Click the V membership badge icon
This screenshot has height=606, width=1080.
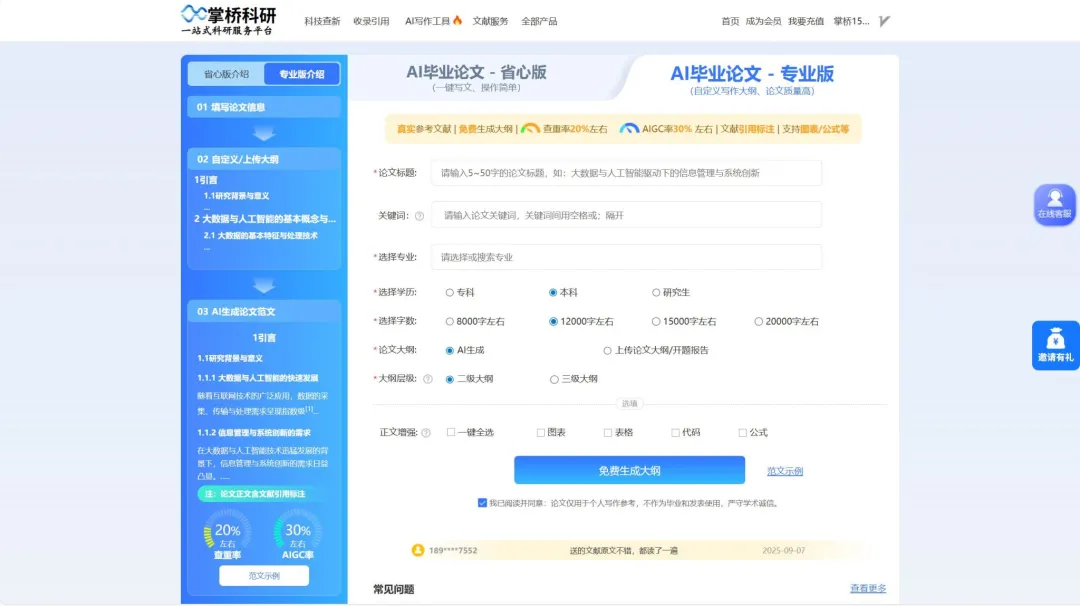click(x=884, y=21)
